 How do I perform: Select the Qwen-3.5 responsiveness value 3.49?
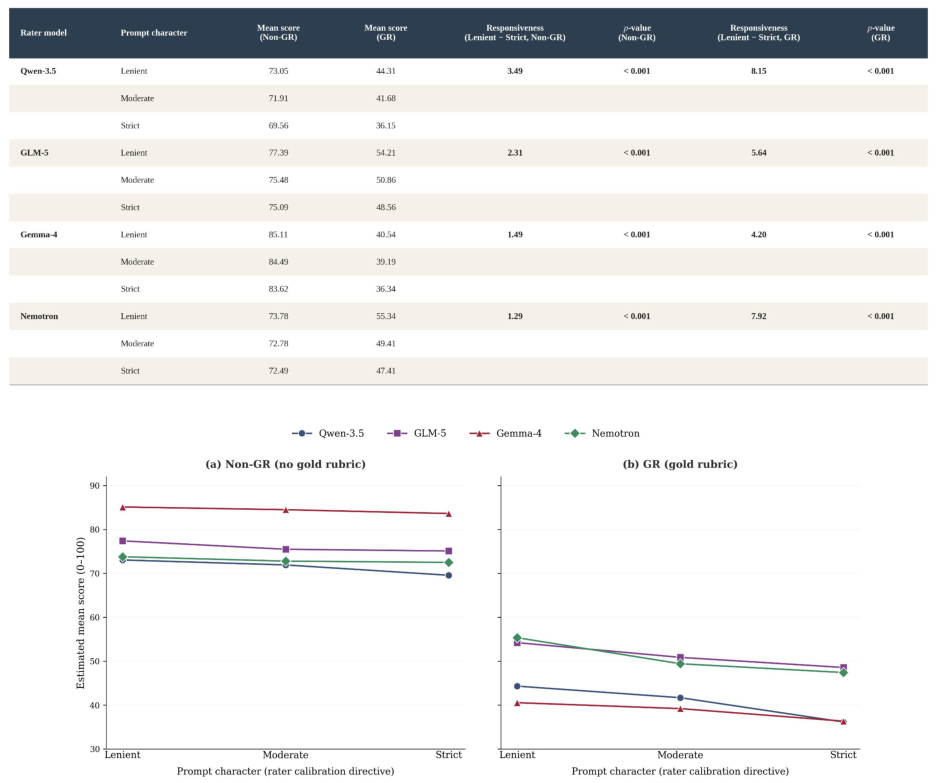coord(515,71)
